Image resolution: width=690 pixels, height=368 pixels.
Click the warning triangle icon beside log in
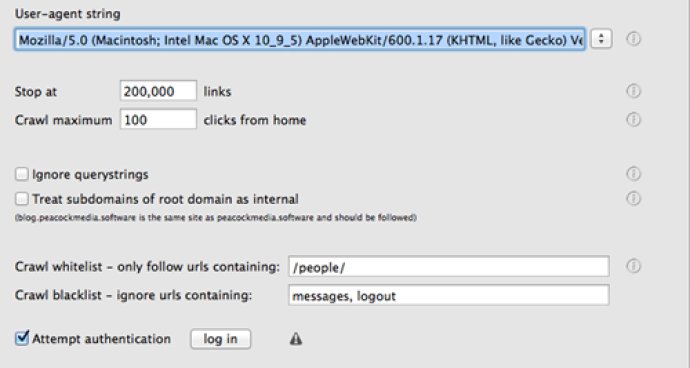pos(296,339)
